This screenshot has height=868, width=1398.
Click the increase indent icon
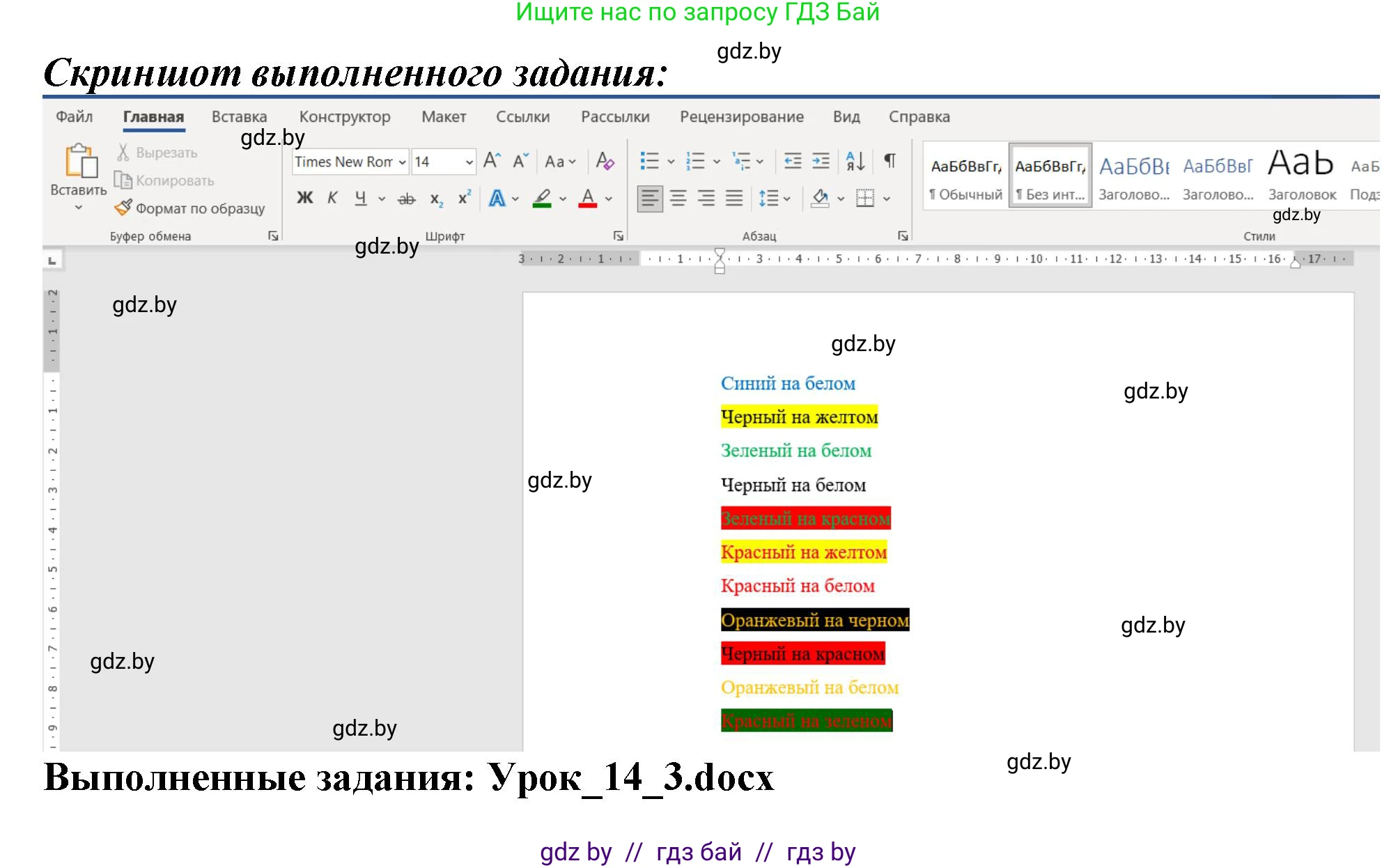tap(819, 161)
